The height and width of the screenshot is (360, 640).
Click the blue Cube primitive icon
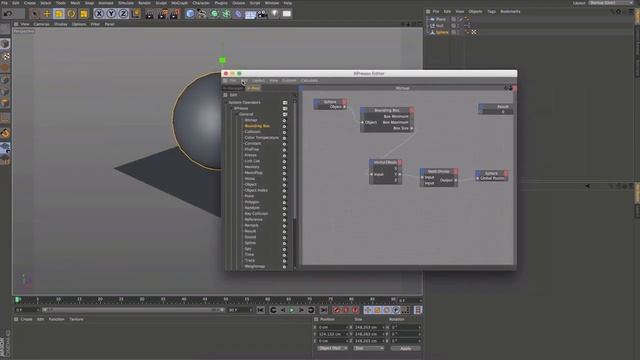(x=190, y=14)
